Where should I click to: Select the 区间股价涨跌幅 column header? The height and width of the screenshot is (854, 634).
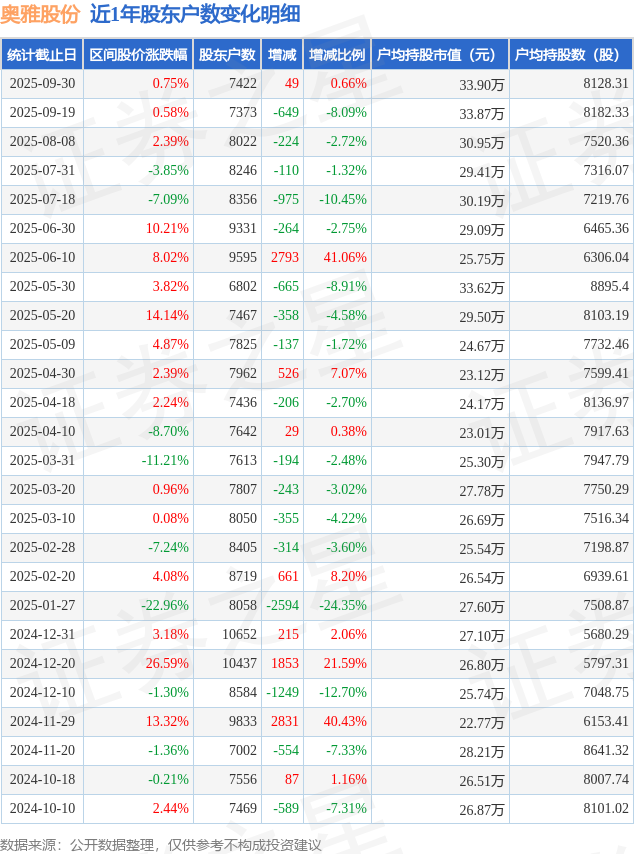138,56
